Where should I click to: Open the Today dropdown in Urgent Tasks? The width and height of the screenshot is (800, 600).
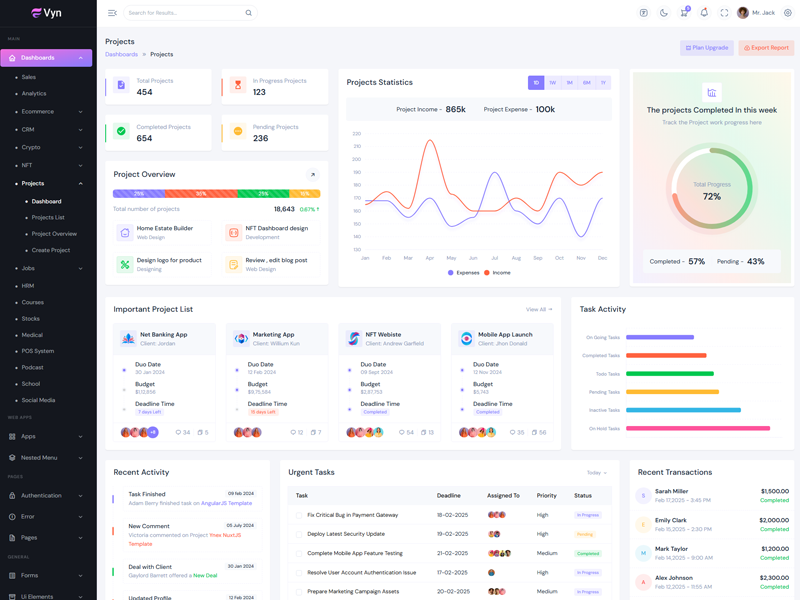click(596, 473)
